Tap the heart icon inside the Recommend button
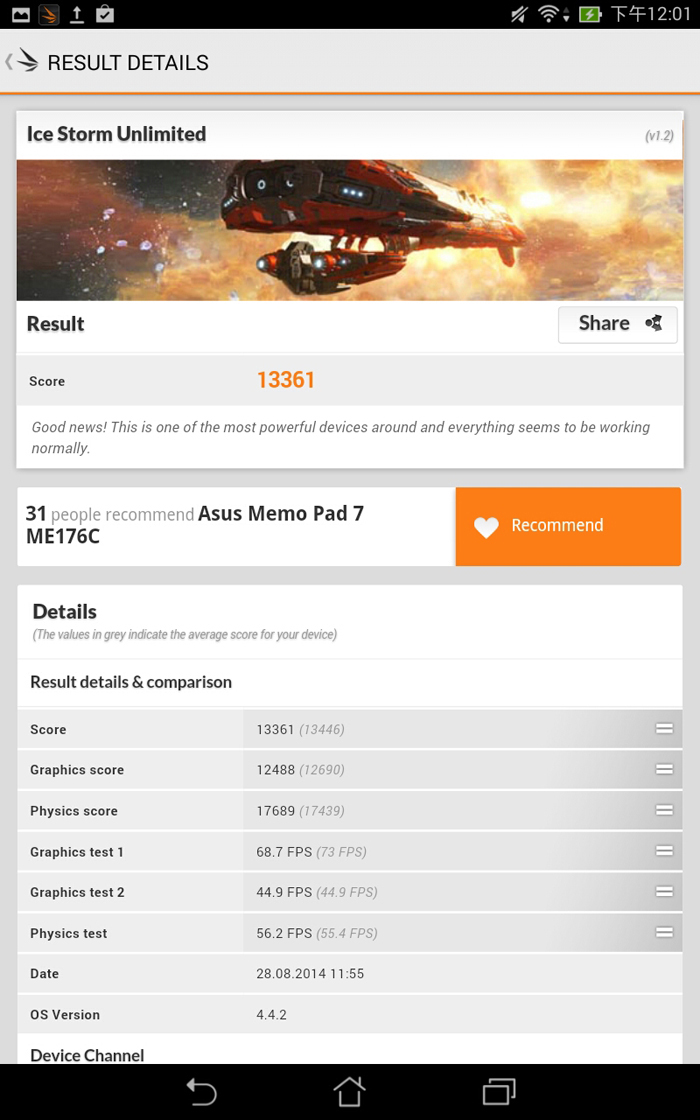Screen dimensions: 700x1120 486,526
